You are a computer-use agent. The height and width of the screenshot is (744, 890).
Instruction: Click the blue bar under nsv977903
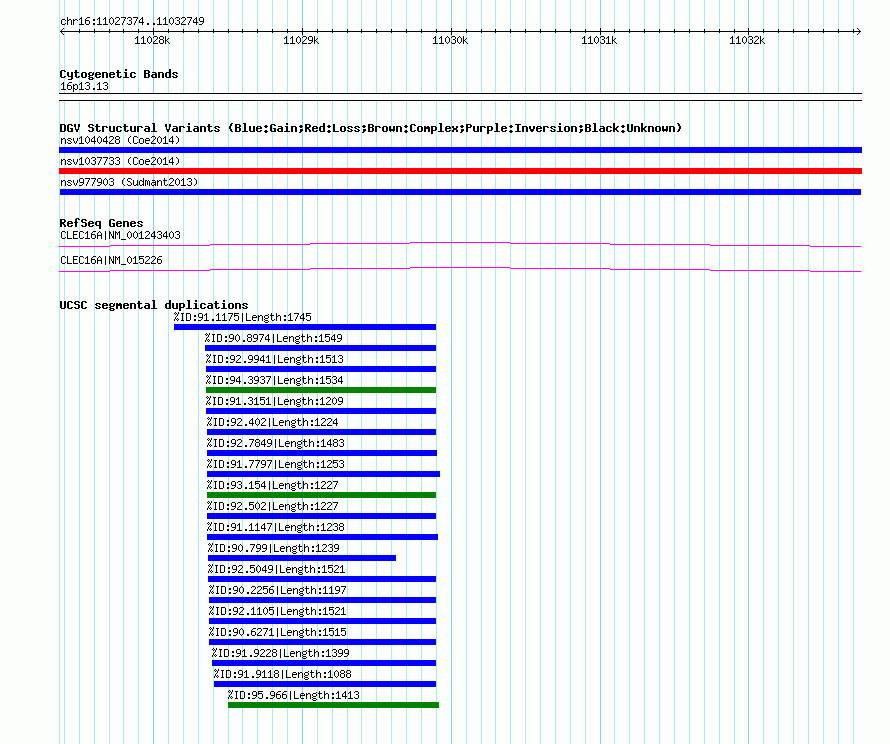[x=460, y=192]
